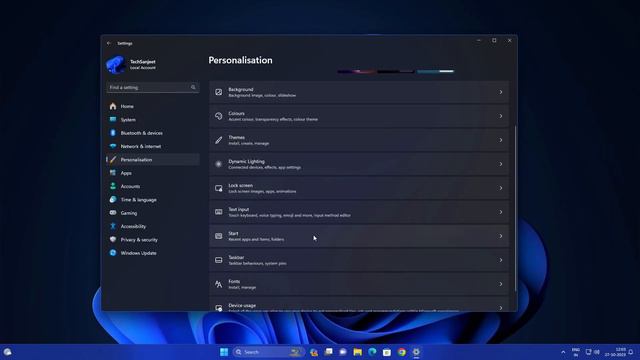Go back using the Settings back arrow
The image size is (640, 360).
109,43
